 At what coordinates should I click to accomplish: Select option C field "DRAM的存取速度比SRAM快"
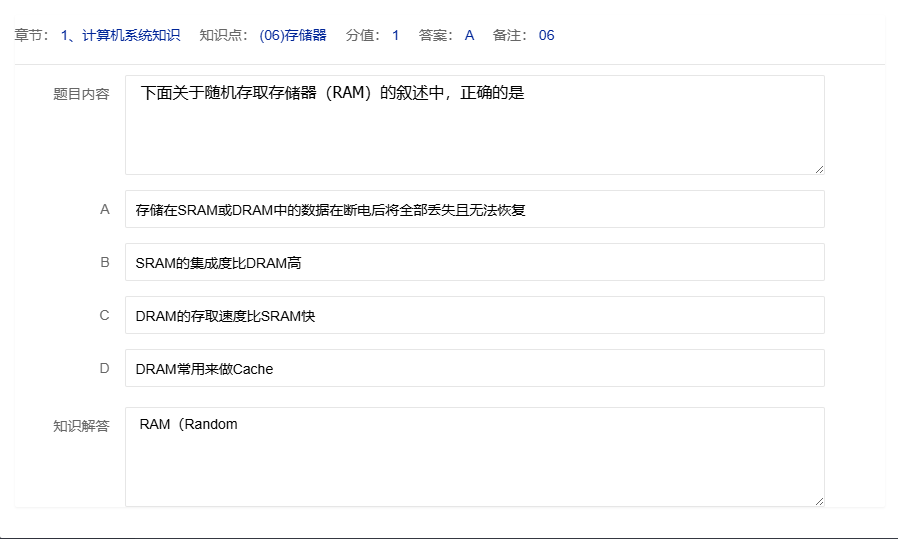[474, 316]
